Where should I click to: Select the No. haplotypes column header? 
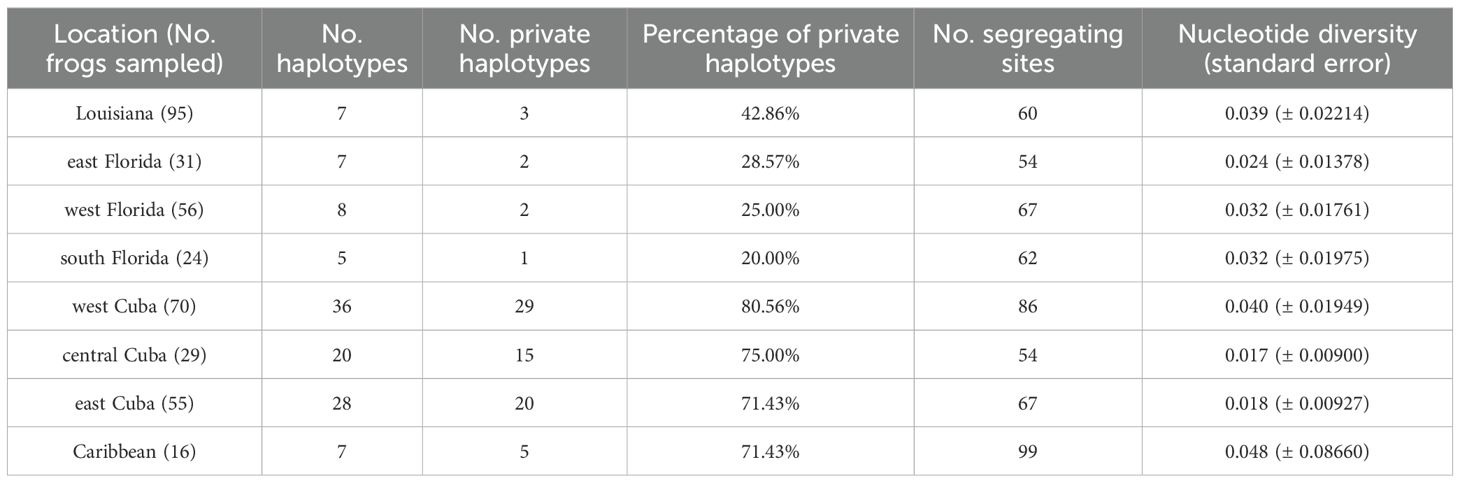pos(342,48)
